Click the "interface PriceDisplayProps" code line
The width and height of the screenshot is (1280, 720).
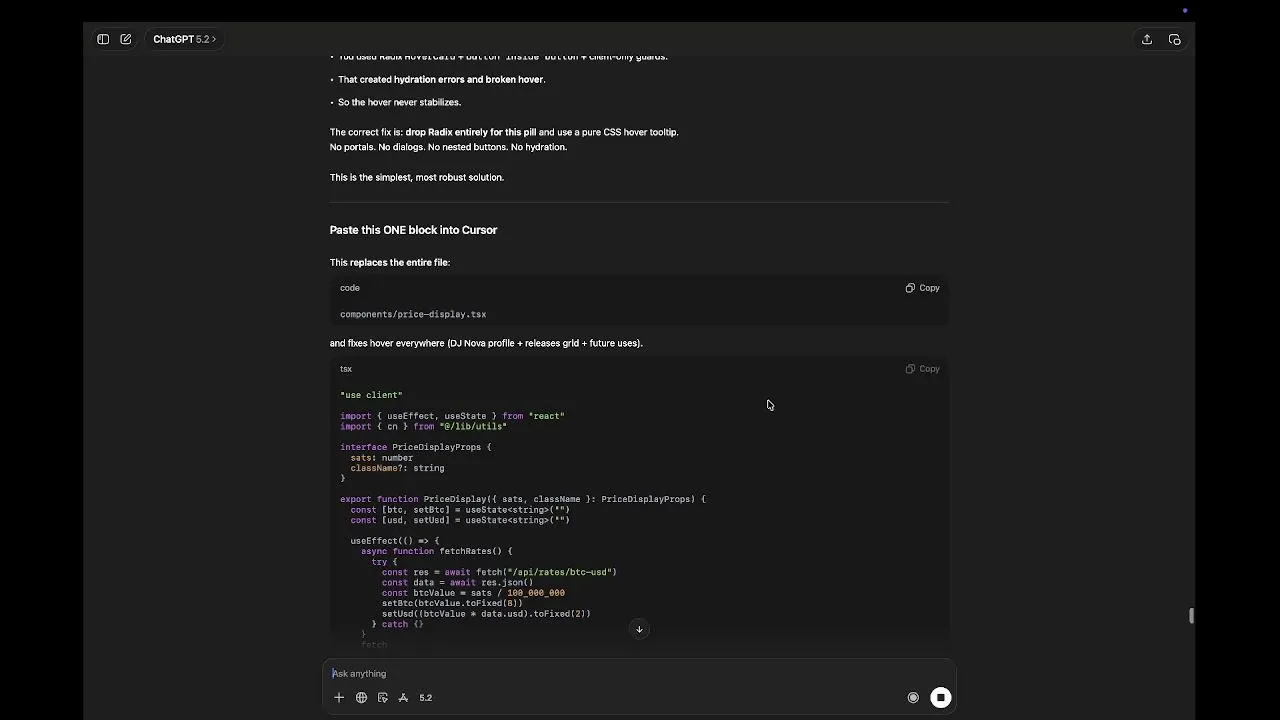pos(415,447)
